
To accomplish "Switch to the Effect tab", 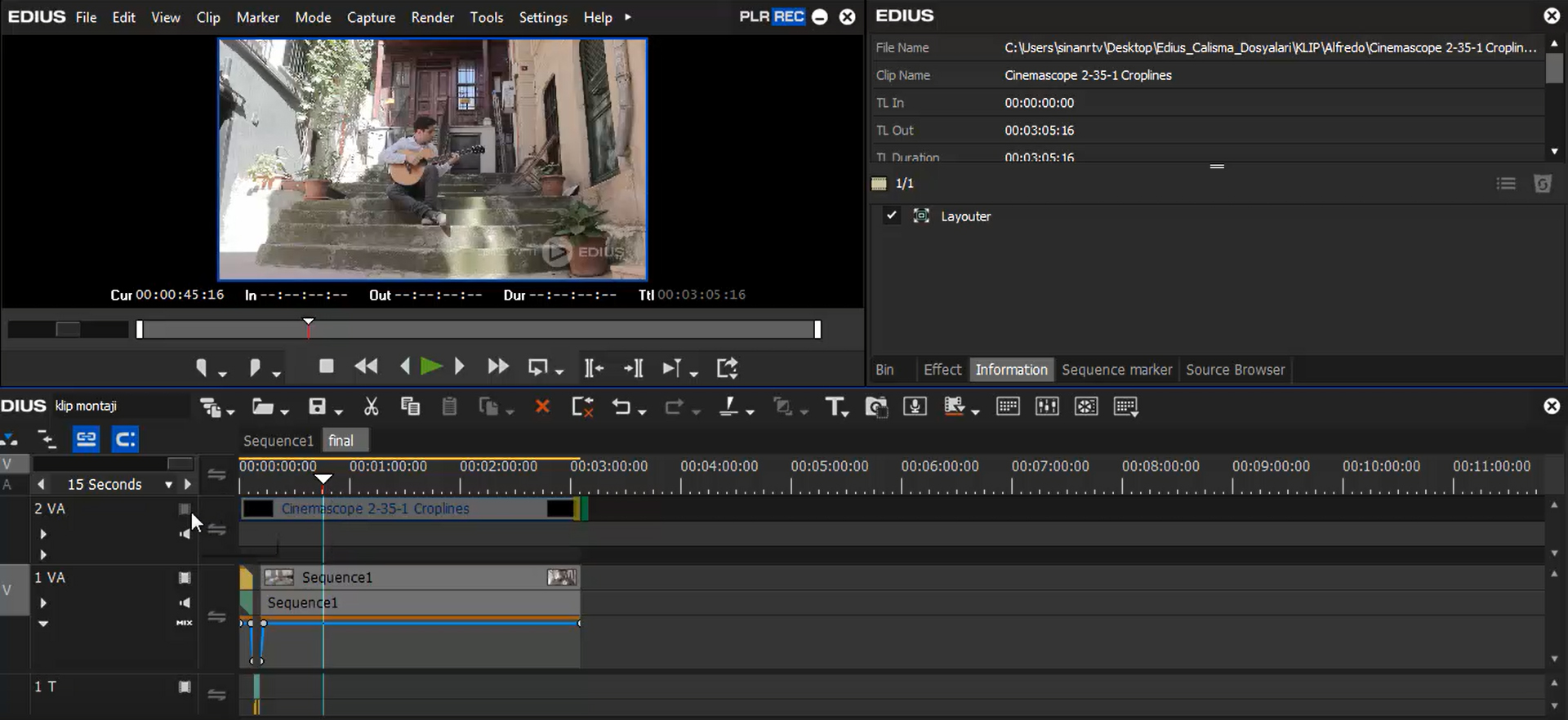I will pyautogui.click(x=942, y=370).
